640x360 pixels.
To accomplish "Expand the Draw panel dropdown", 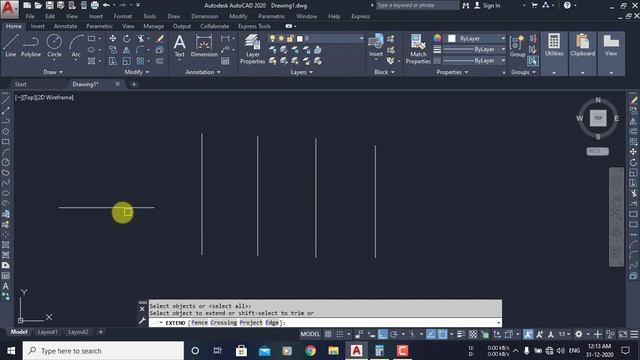I will [53, 72].
